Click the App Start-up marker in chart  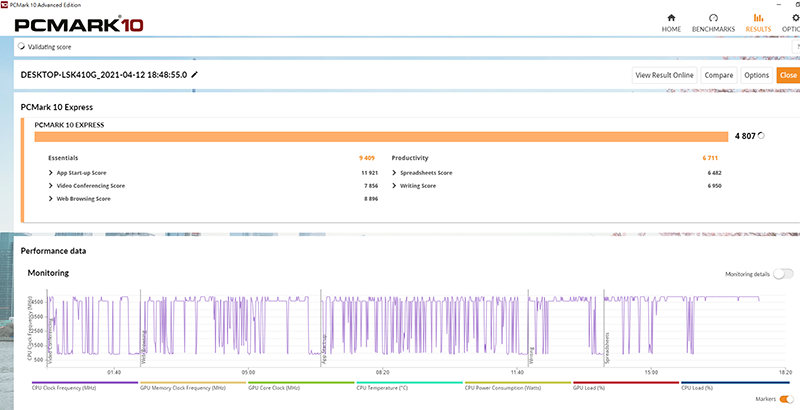(x=324, y=350)
